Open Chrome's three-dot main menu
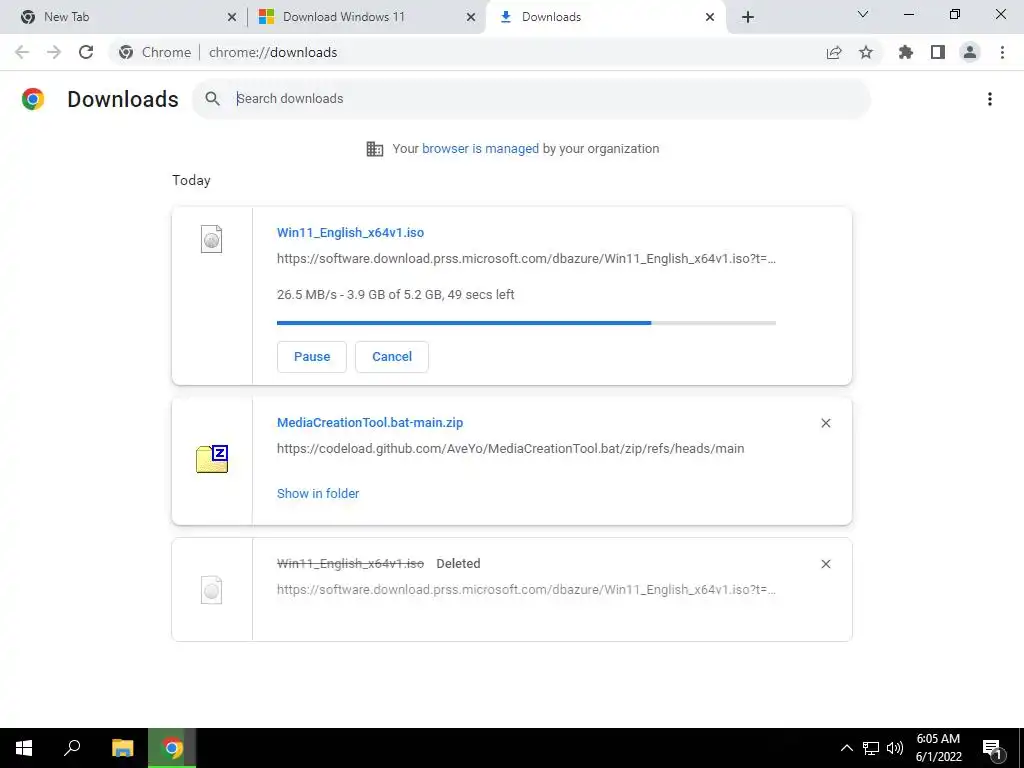1024x768 pixels. (1002, 52)
